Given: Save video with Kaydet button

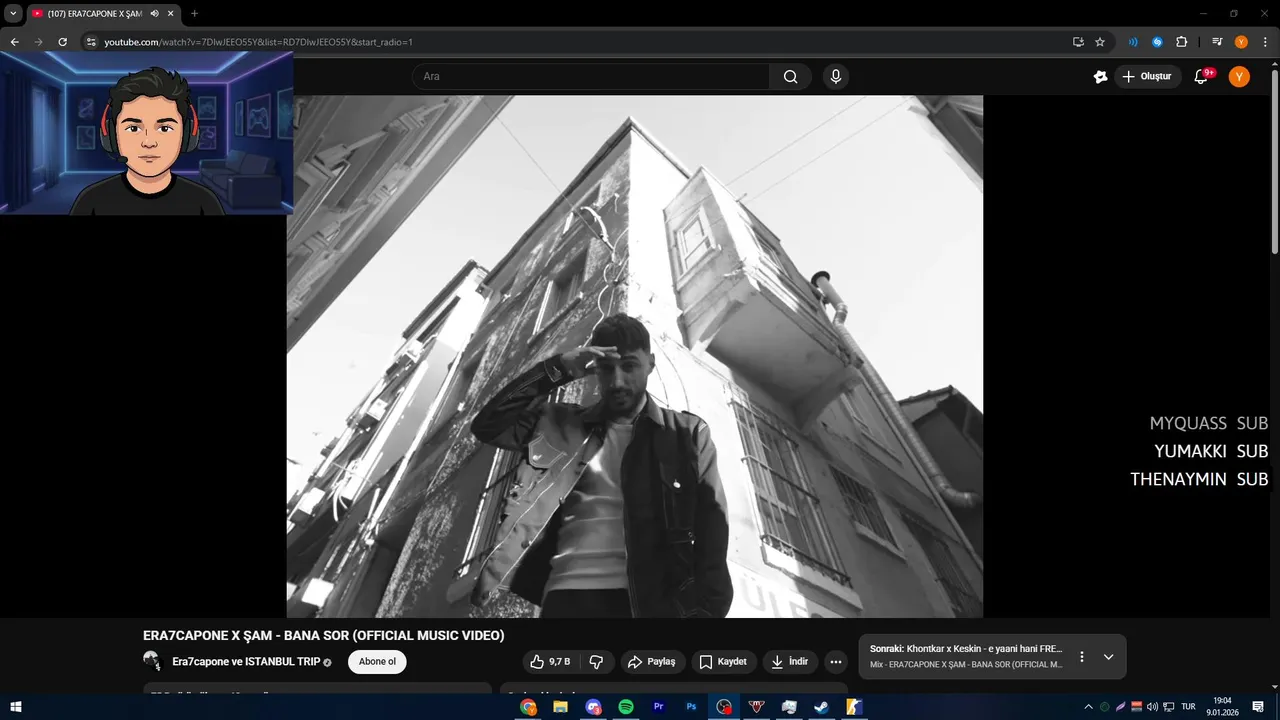Looking at the screenshot, I should click(x=723, y=662).
